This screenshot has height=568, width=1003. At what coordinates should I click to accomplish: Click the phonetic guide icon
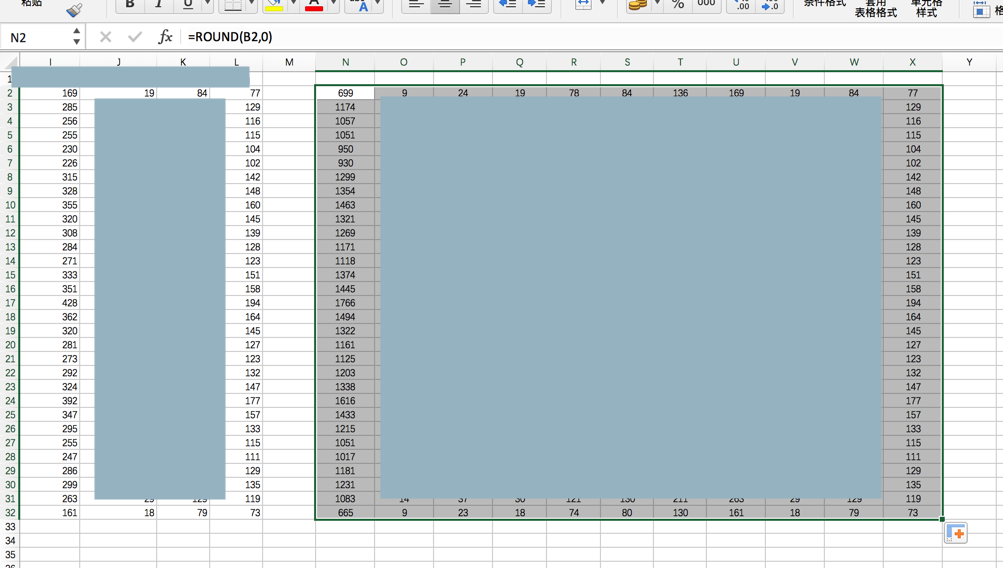coord(359,4)
